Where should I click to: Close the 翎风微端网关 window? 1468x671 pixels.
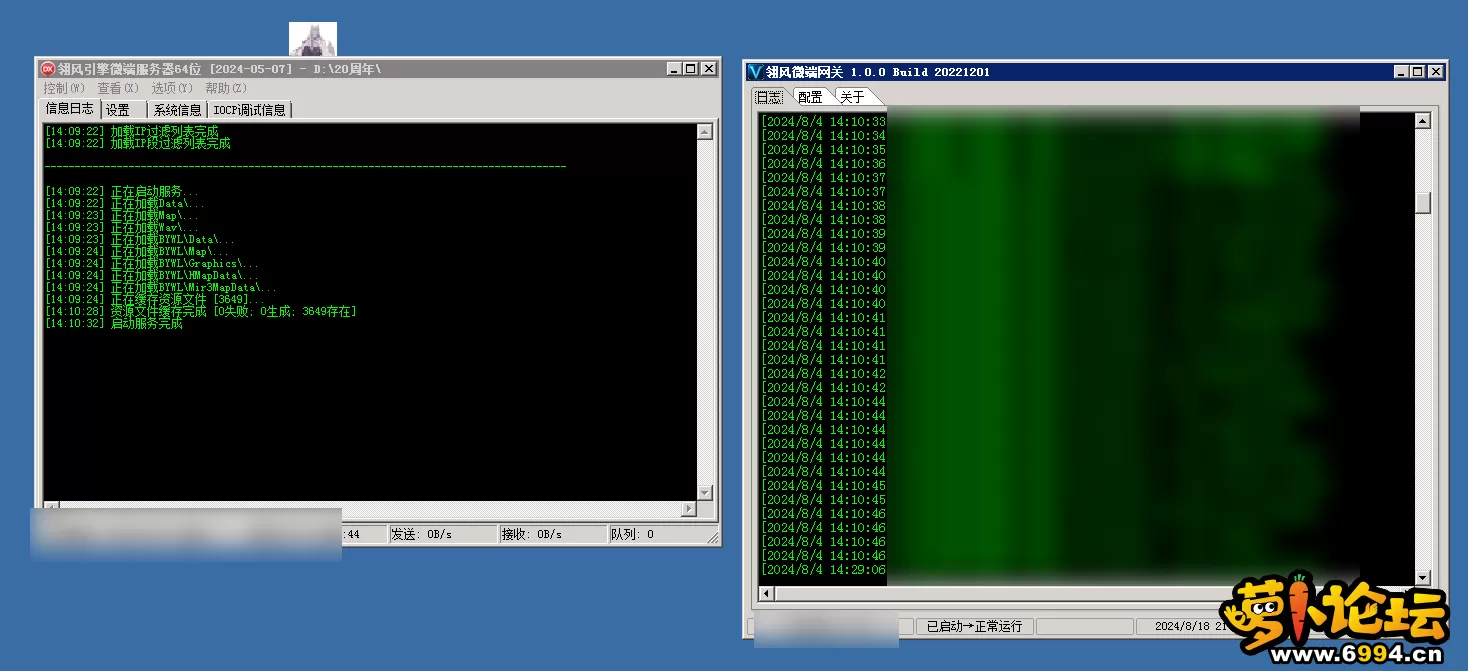(1436, 72)
